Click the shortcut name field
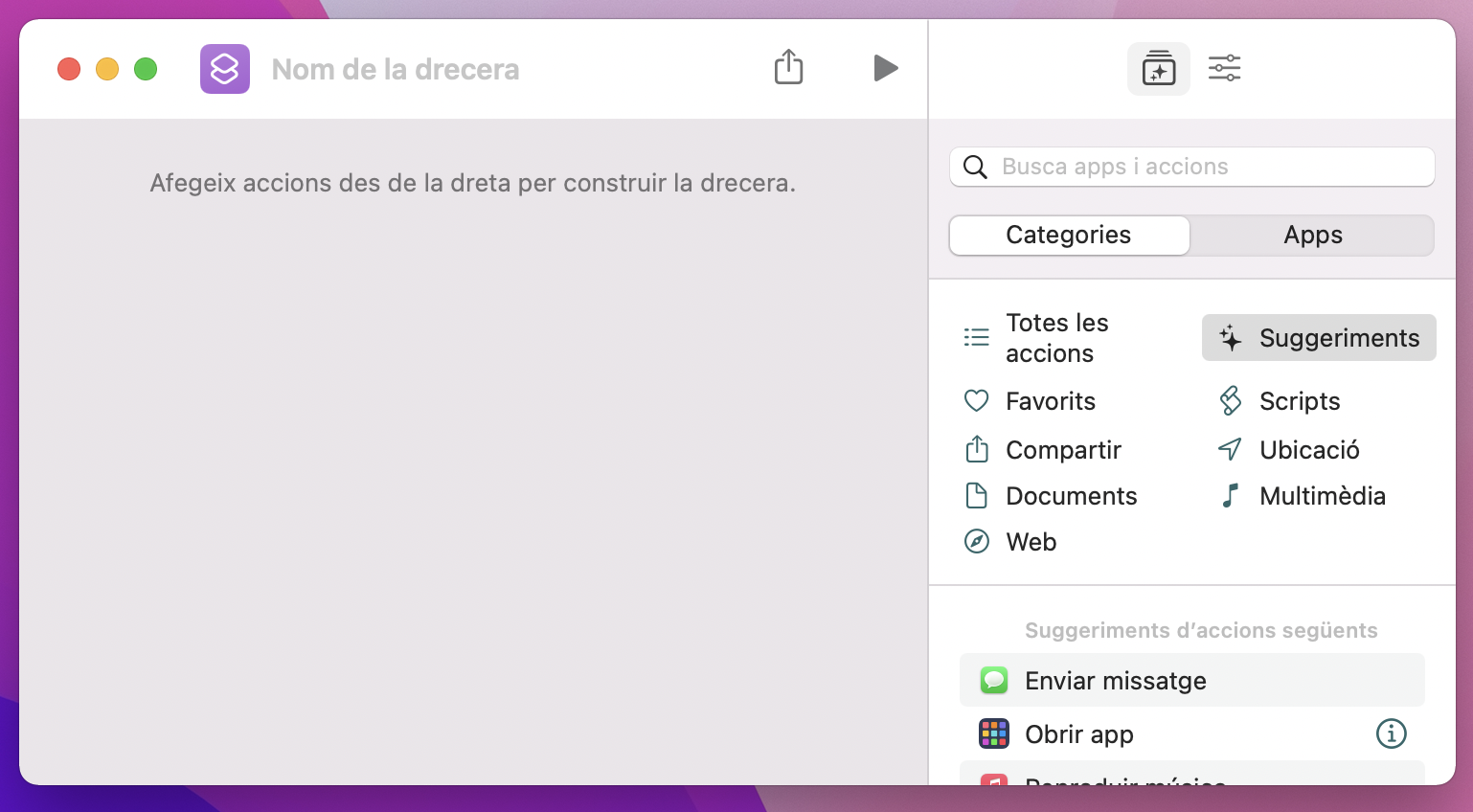The width and height of the screenshot is (1473, 812). pos(395,70)
